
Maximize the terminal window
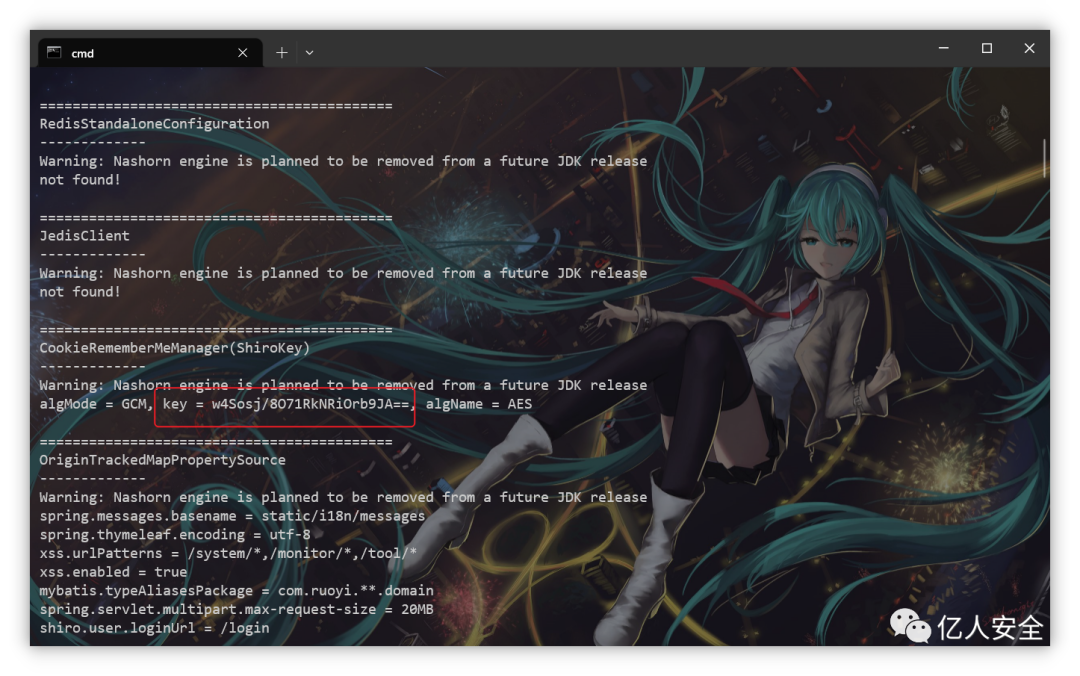[986, 48]
